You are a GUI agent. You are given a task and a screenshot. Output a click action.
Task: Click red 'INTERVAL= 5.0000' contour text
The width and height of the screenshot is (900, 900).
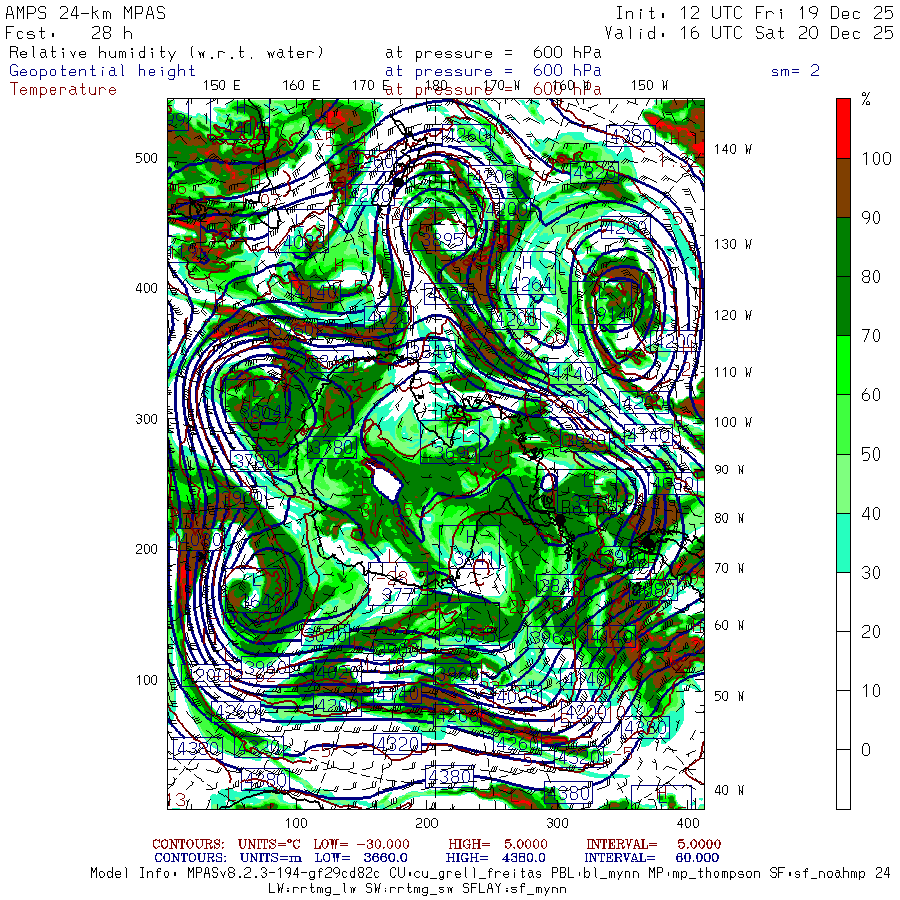(x=653, y=844)
